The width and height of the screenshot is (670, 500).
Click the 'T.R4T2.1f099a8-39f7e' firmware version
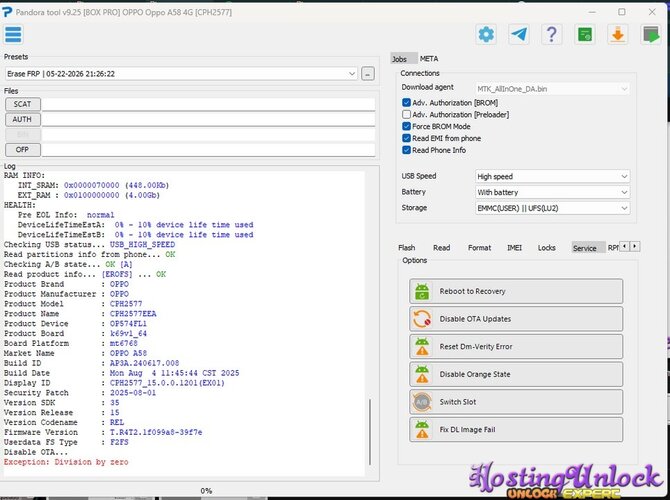tap(156, 432)
